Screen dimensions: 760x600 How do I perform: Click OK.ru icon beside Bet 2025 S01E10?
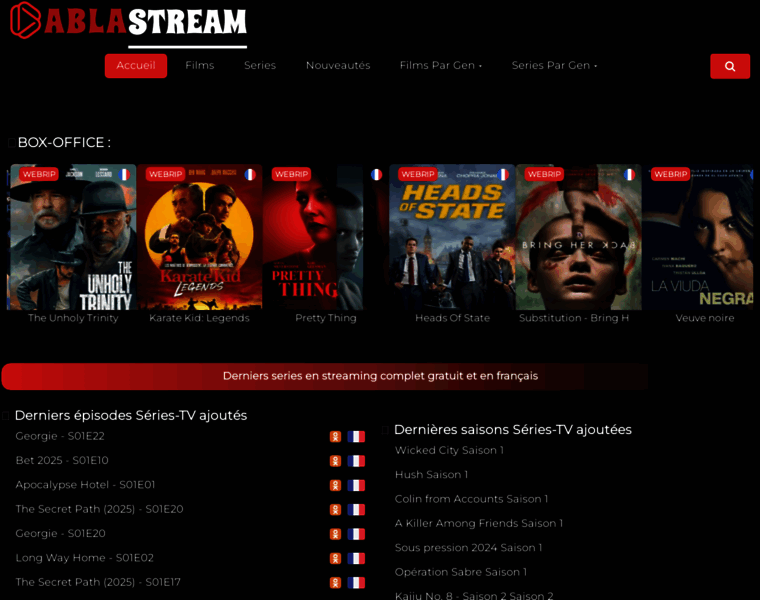pos(335,461)
